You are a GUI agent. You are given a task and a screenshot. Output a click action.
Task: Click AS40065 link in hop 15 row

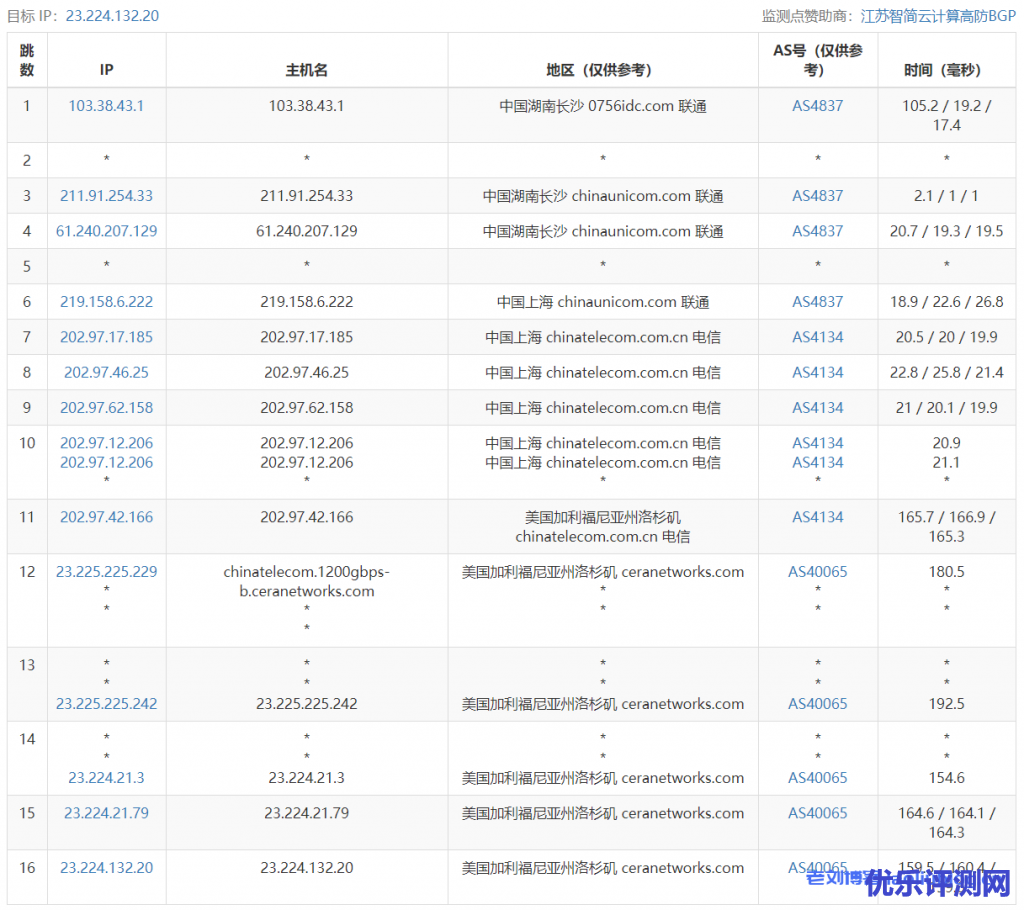pyautogui.click(x=817, y=813)
